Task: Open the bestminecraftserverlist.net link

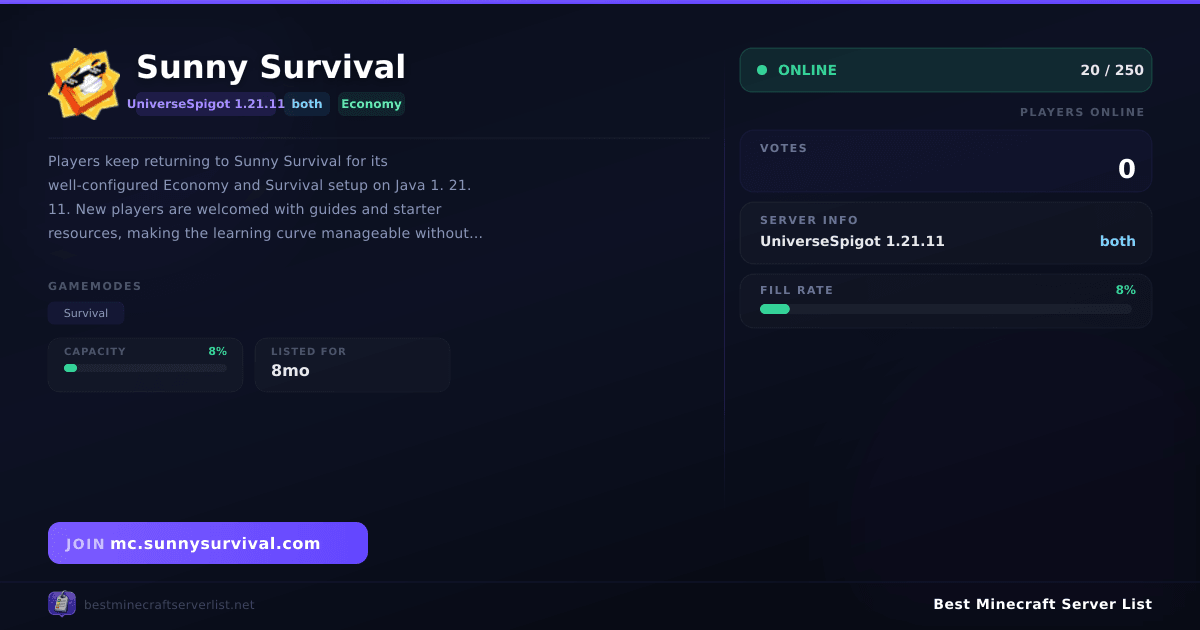Action: [169, 605]
